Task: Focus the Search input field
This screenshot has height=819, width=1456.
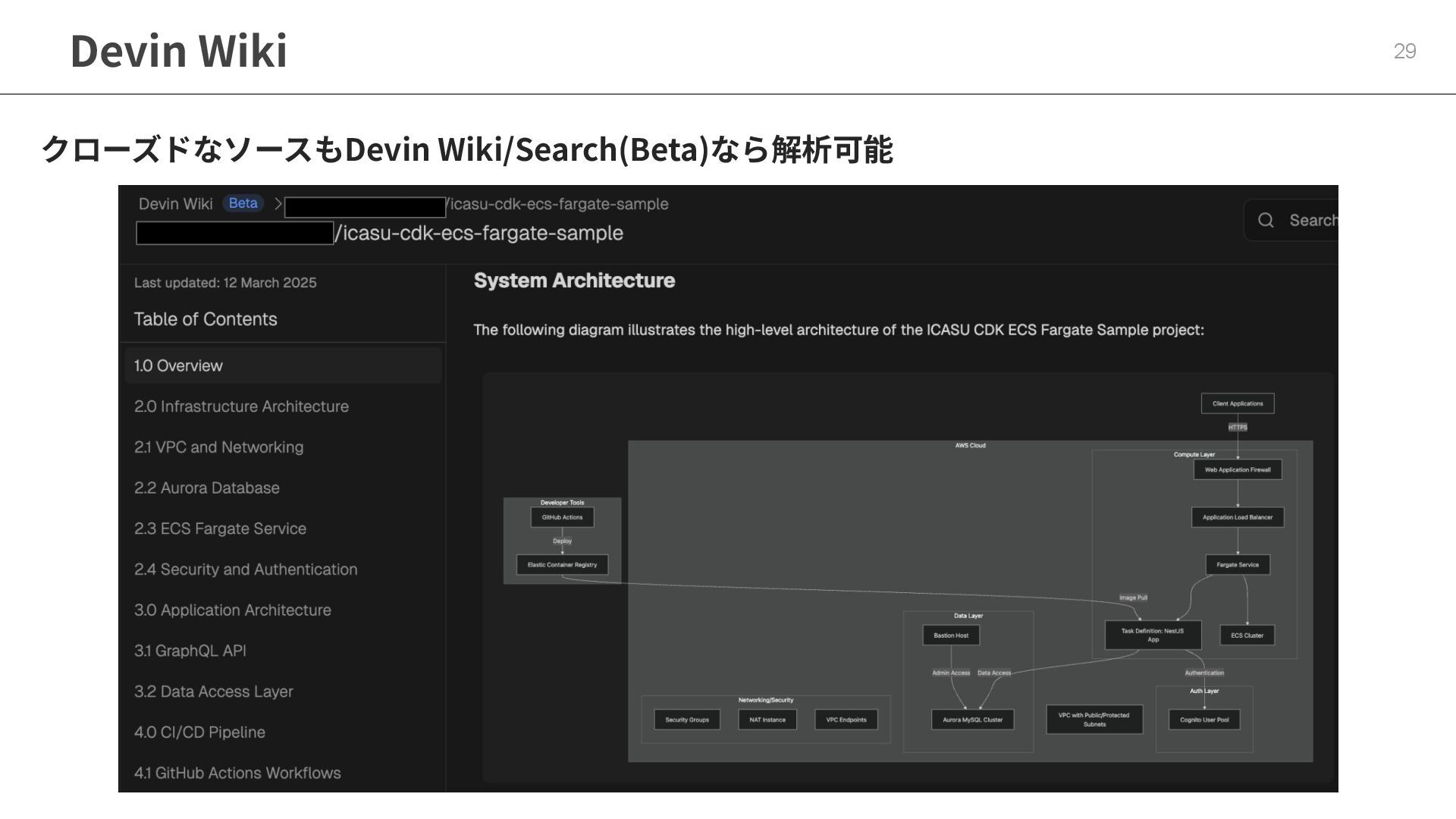Action: coord(1312,220)
